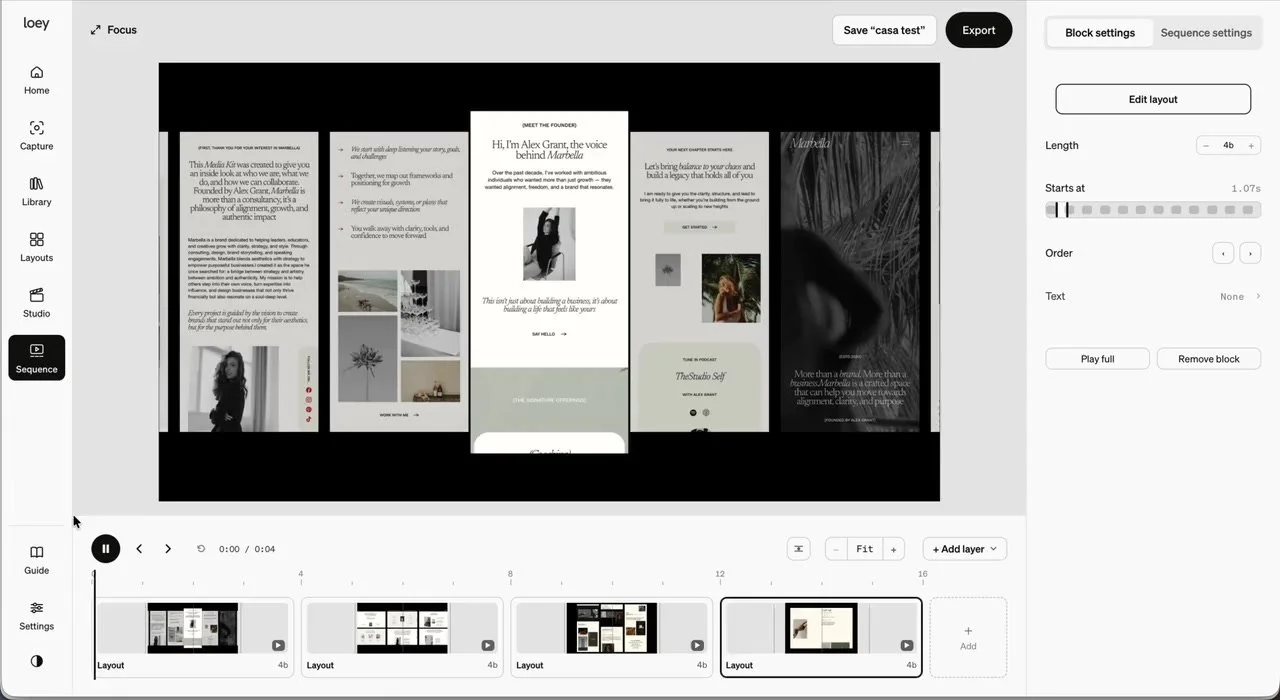The image size is (1280, 700).
Task: Click the loey logo
Action: tap(36, 23)
